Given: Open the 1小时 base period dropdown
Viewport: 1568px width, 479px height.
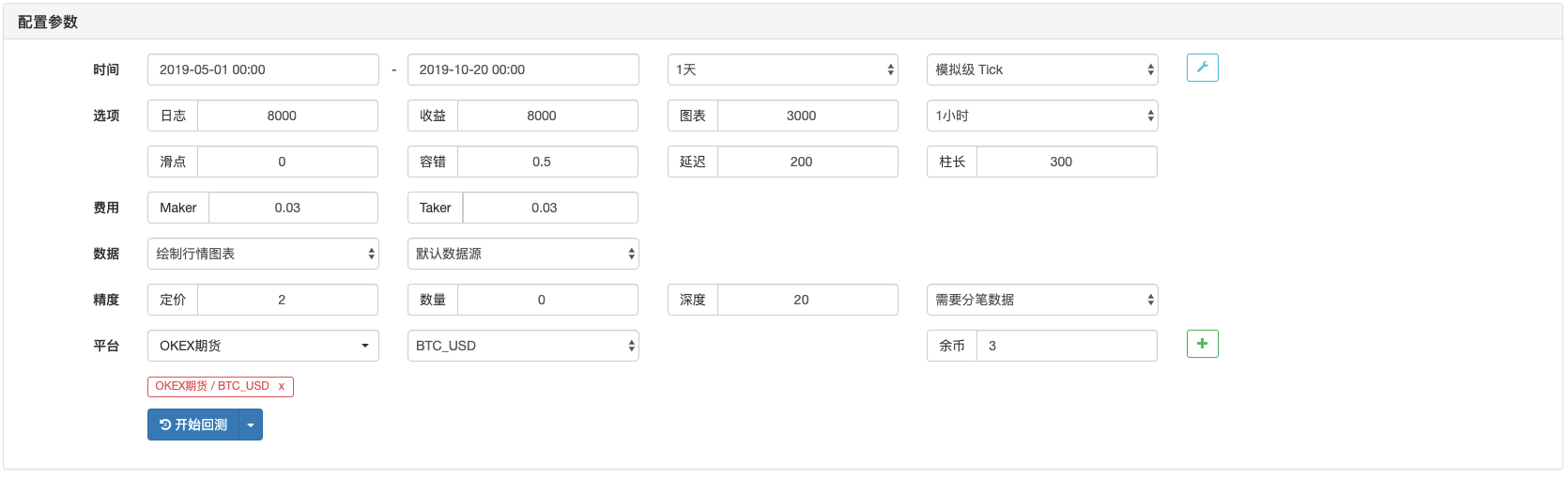Looking at the screenshot, I should (1041, 116).
